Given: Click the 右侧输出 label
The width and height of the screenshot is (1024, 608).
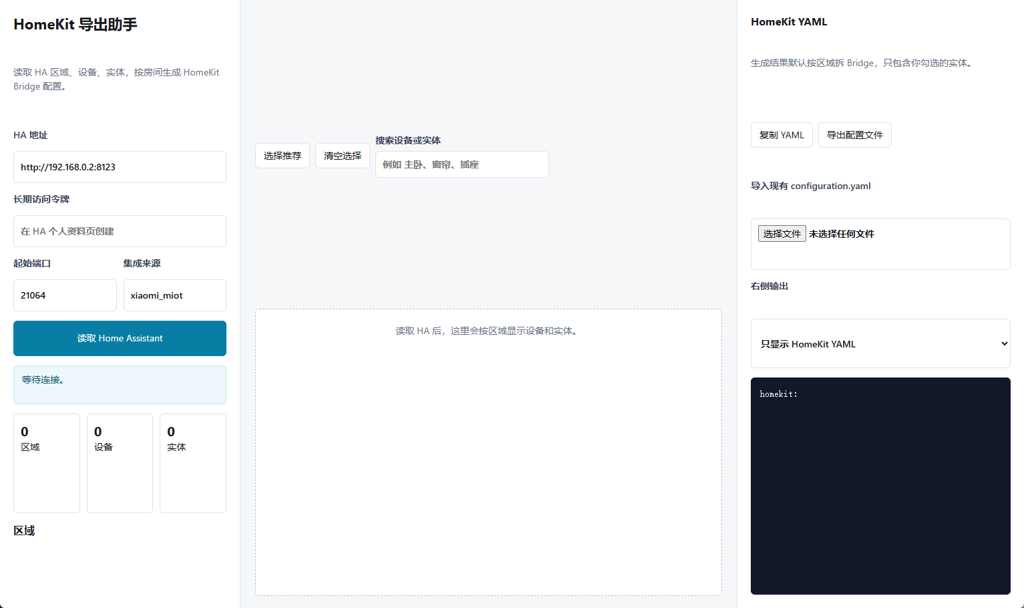Looking at the screenshot, I should point(769,286).
